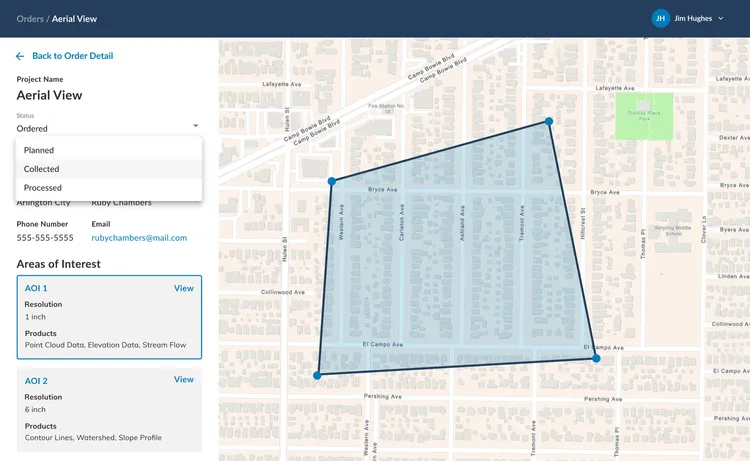Image resolution: width=750 pixels, height=461 pixels.
Task: Select the polygon vertex on El Campo Ave
Action: click(596, 358)
